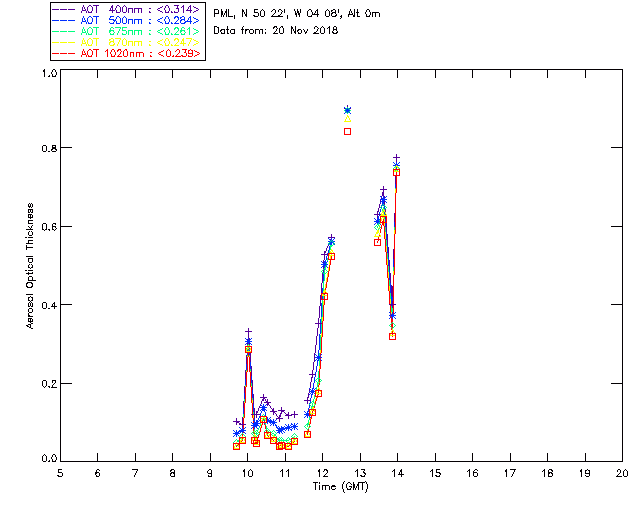Click the y-axis tick label 0.6
This screenshot has height=512, width=640.
49,227
